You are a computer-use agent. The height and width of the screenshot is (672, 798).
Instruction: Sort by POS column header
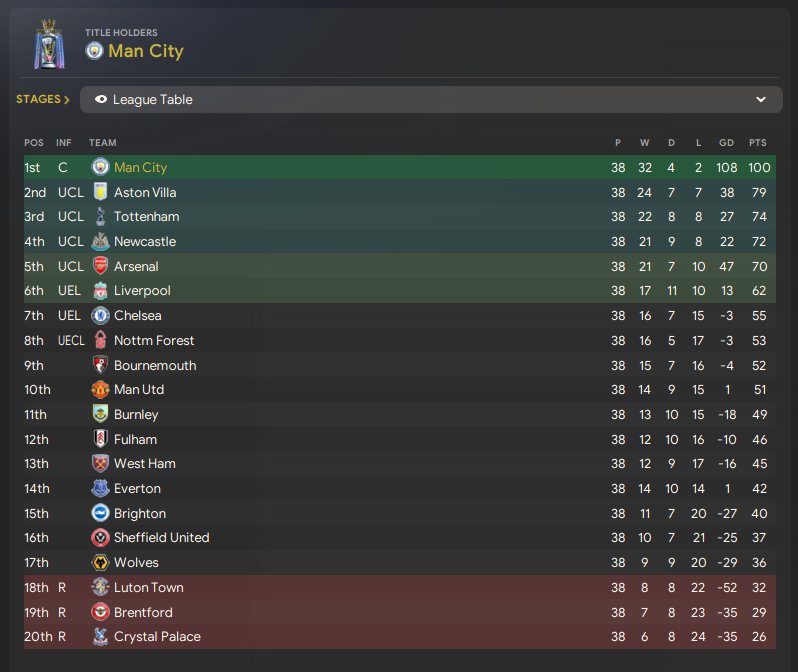(x=34, y=143)
